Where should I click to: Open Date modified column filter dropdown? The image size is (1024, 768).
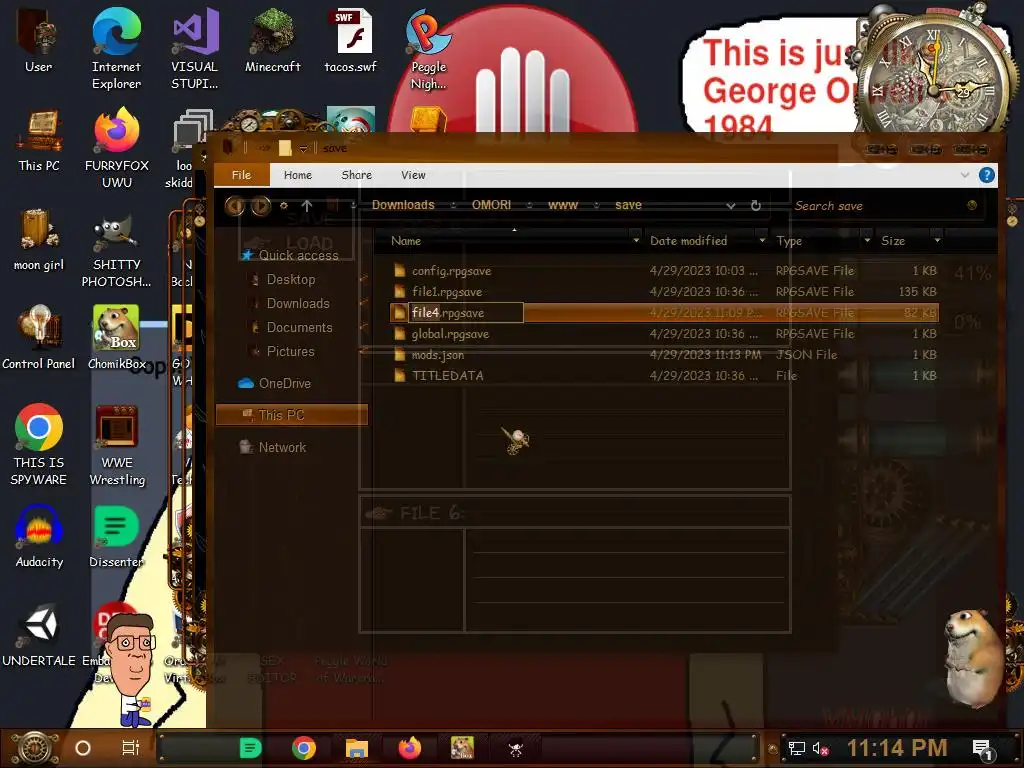click(x=761, y=241)
